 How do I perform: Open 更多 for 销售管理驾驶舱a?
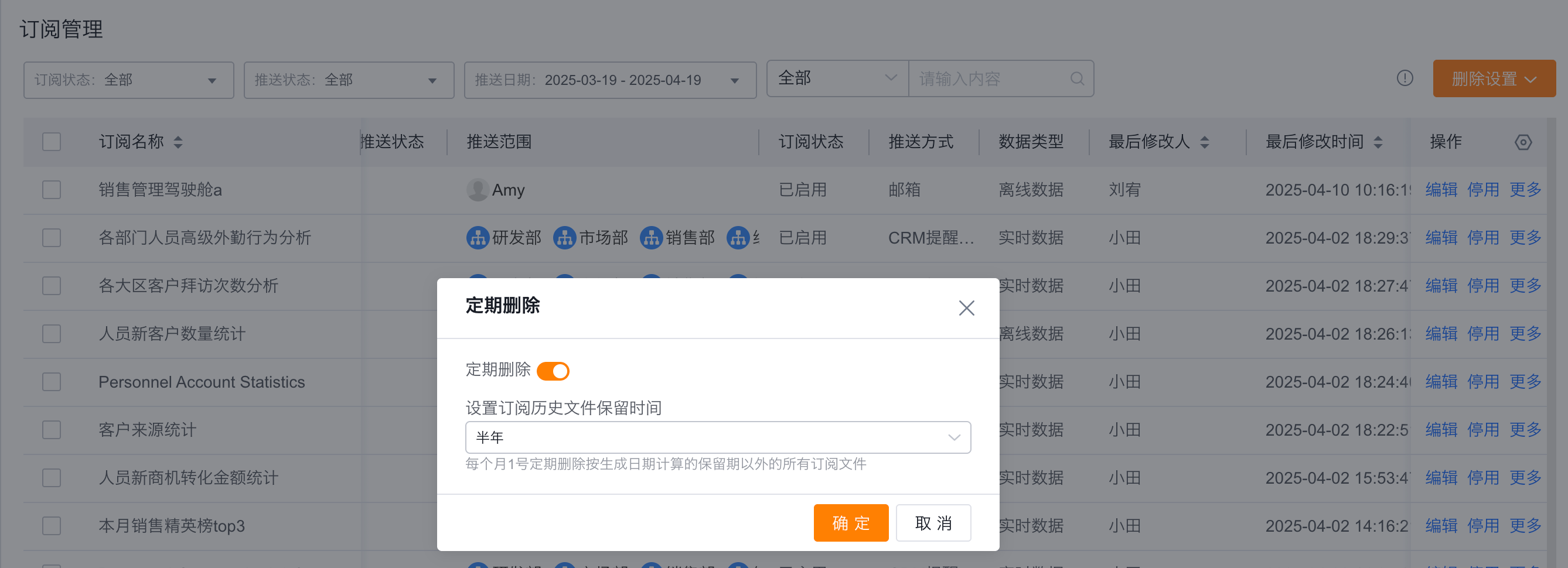pos(1525,190)
